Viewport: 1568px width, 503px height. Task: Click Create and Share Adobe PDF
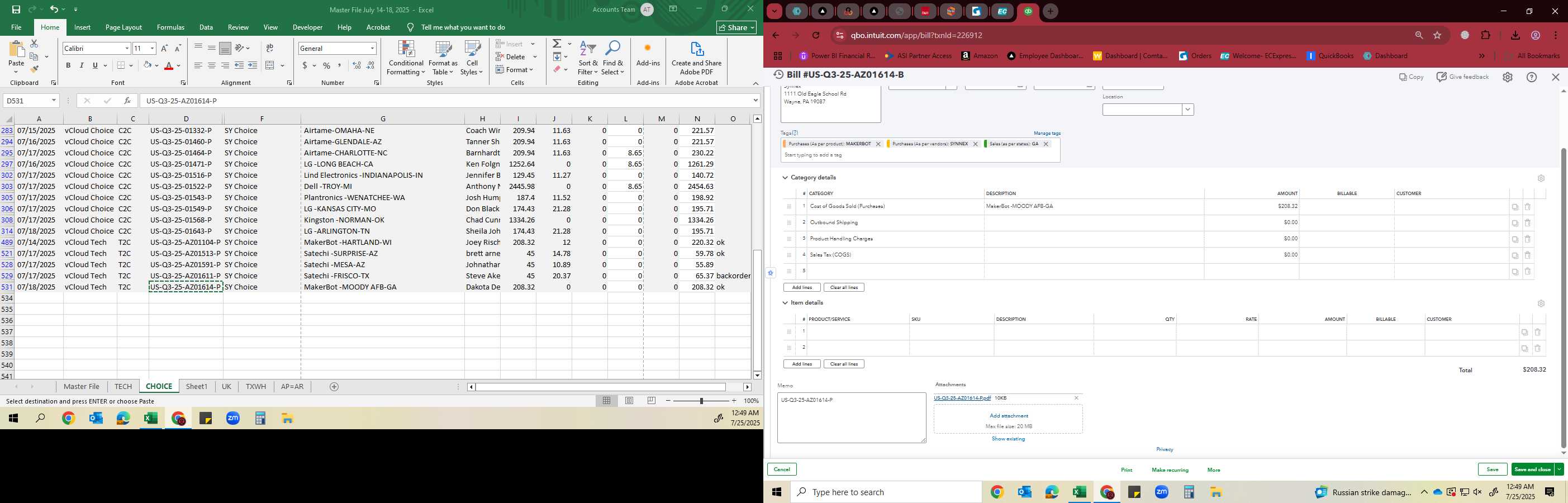(696, 59)
